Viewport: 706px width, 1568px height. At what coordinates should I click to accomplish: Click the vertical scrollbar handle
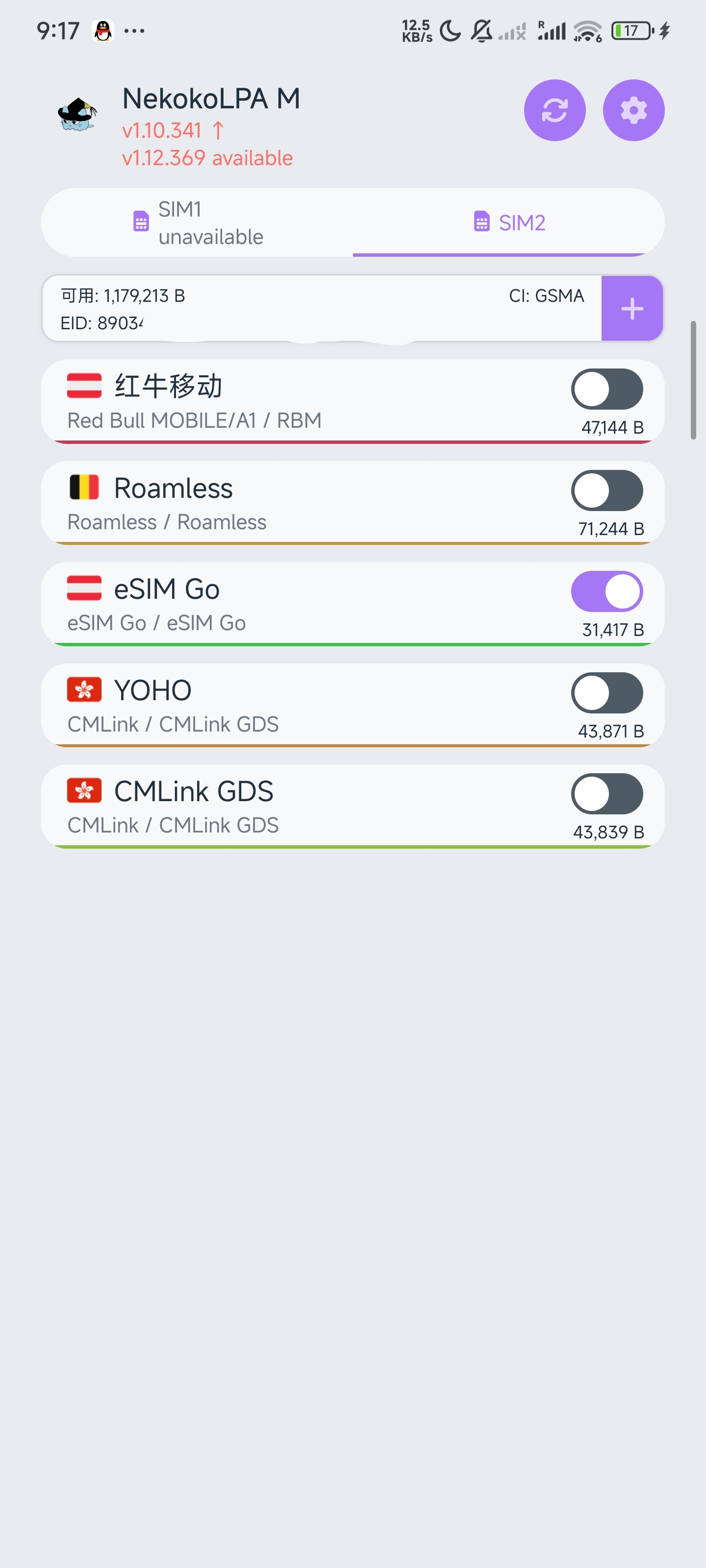pos(693,380)
